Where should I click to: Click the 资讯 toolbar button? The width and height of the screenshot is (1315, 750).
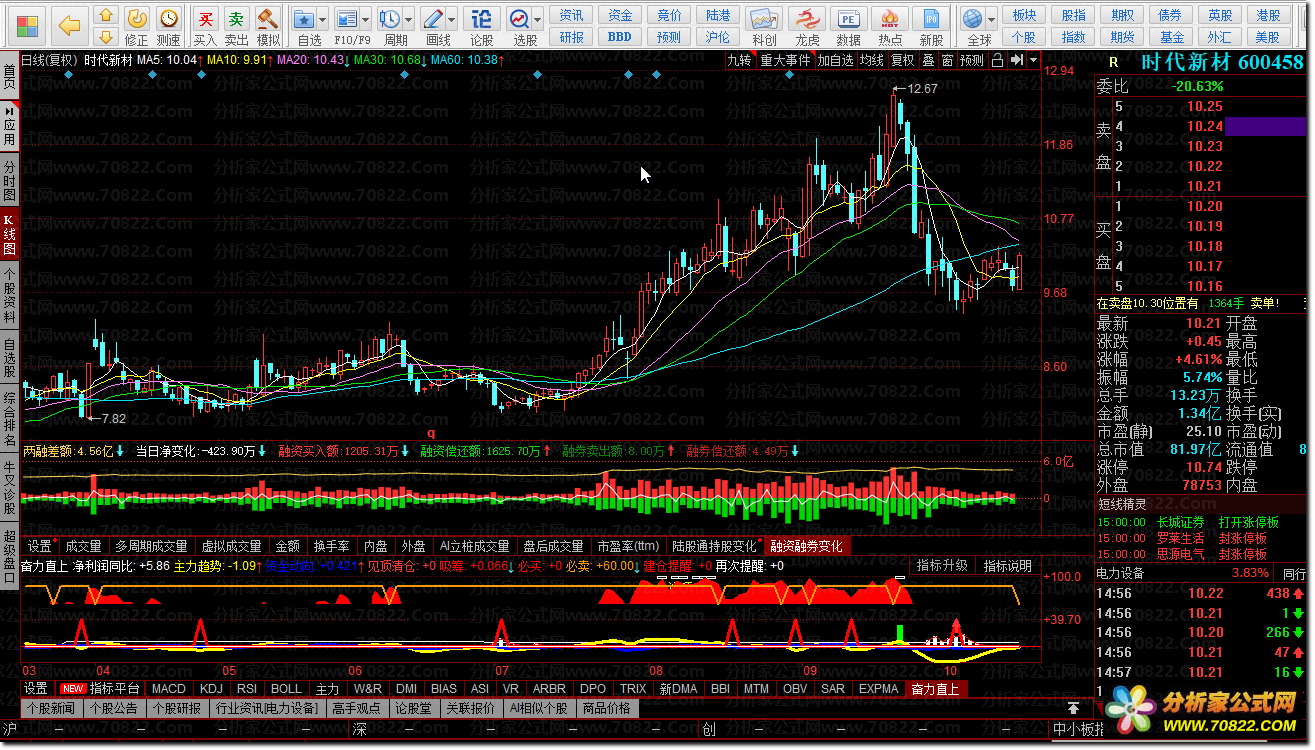point(572,15)
